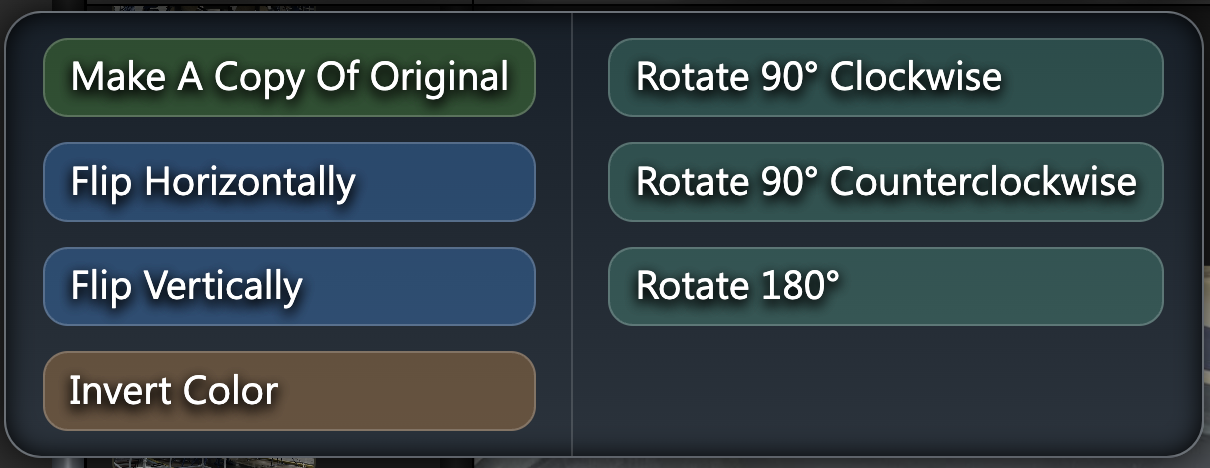Select Flip Horizontally
The image size is (1210, 468).
coord(289,182)
